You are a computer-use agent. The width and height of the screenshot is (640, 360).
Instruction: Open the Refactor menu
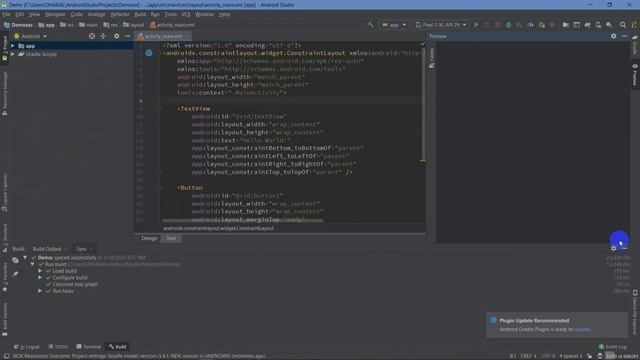tap(120, 14)
